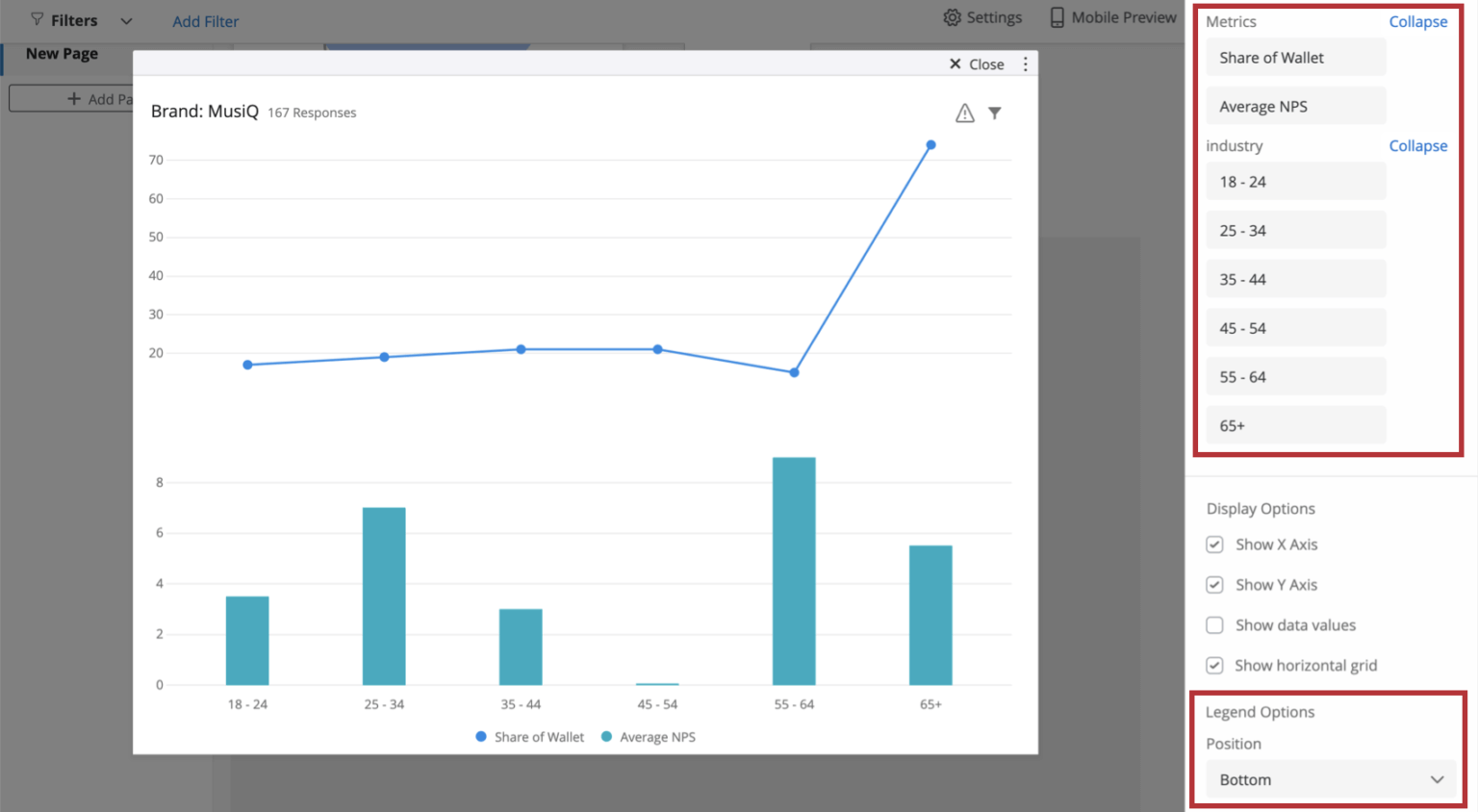This screenshot has width=1478, height=812.
Task: Uncheck Show X Axis
Action: click(x=1214, y=545)
